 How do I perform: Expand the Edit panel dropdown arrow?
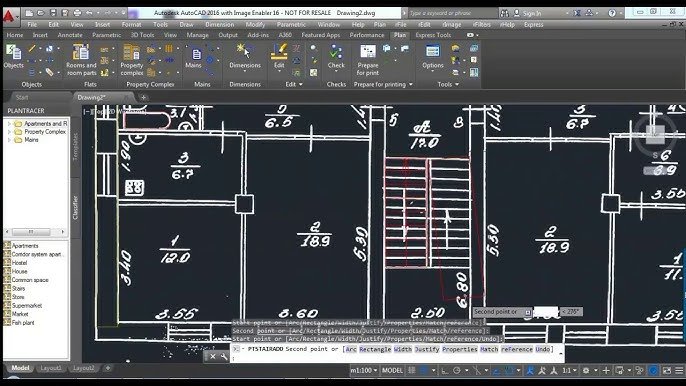[x=301, y=84]
